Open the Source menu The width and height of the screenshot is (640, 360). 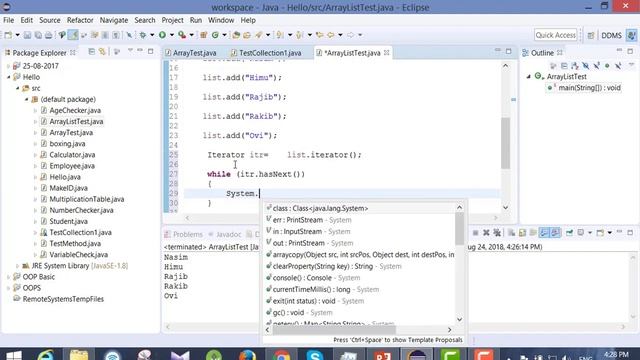click(50, 20)
